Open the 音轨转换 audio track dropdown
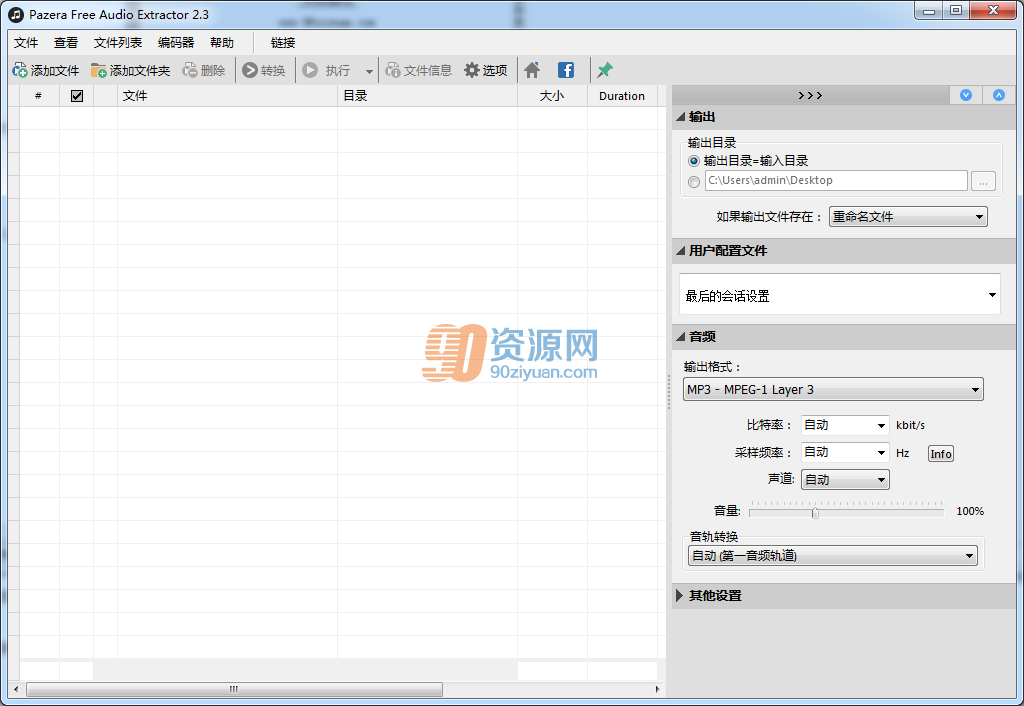This screenshot has height=706, width=1024. 833,556
